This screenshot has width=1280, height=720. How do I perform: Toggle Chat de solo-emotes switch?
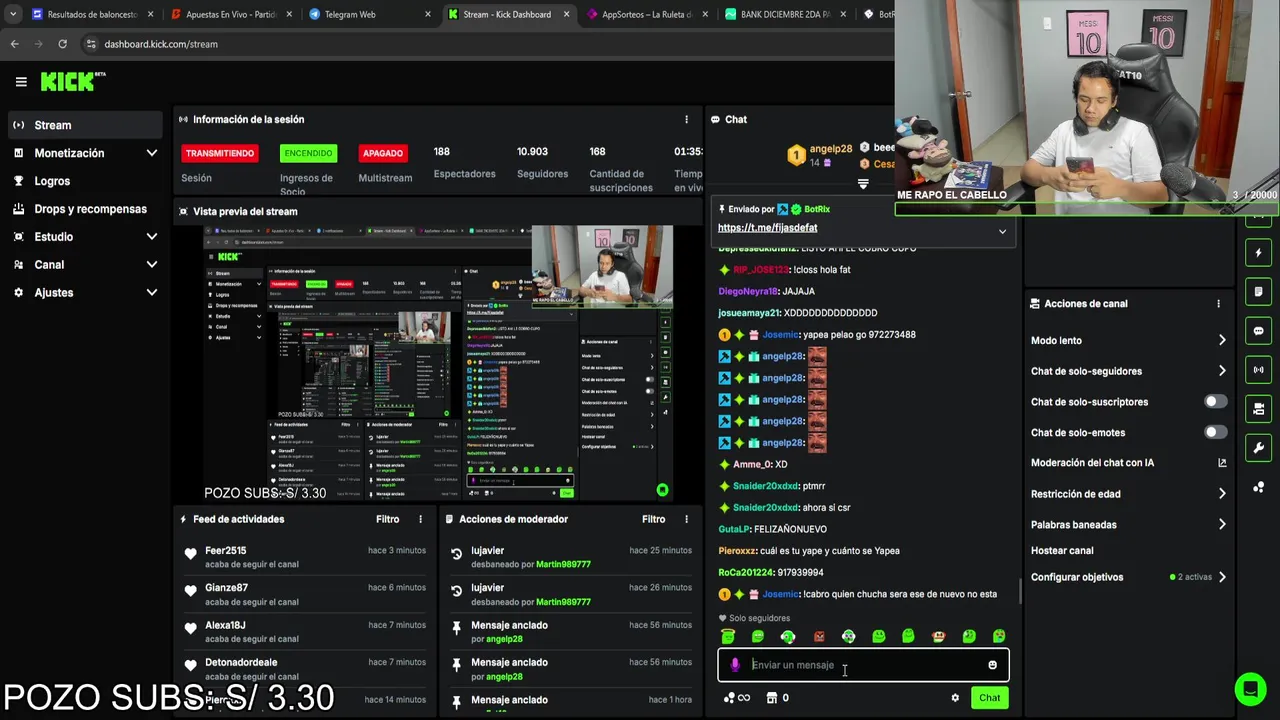tap(1215, 432)
